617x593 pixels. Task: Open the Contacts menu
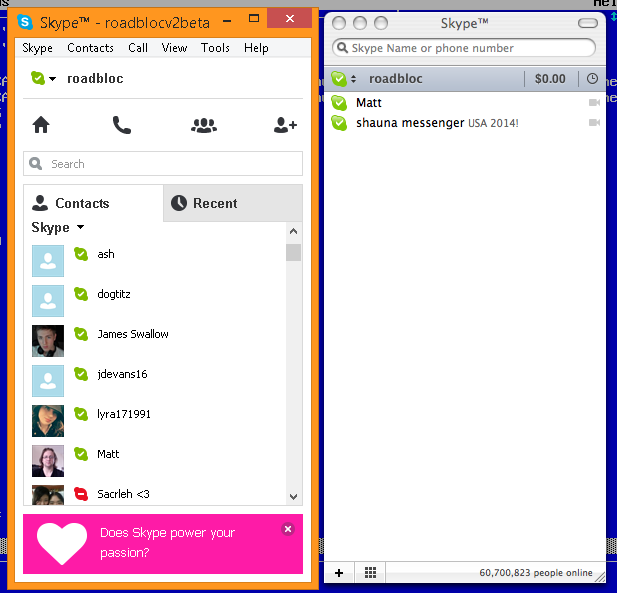91,48
